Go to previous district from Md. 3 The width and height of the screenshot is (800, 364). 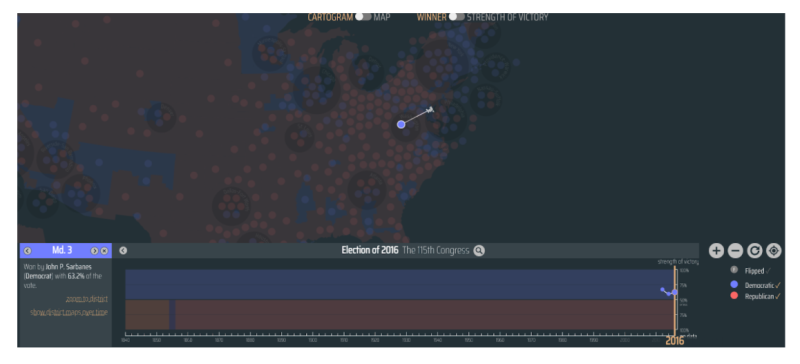point(28,251)
